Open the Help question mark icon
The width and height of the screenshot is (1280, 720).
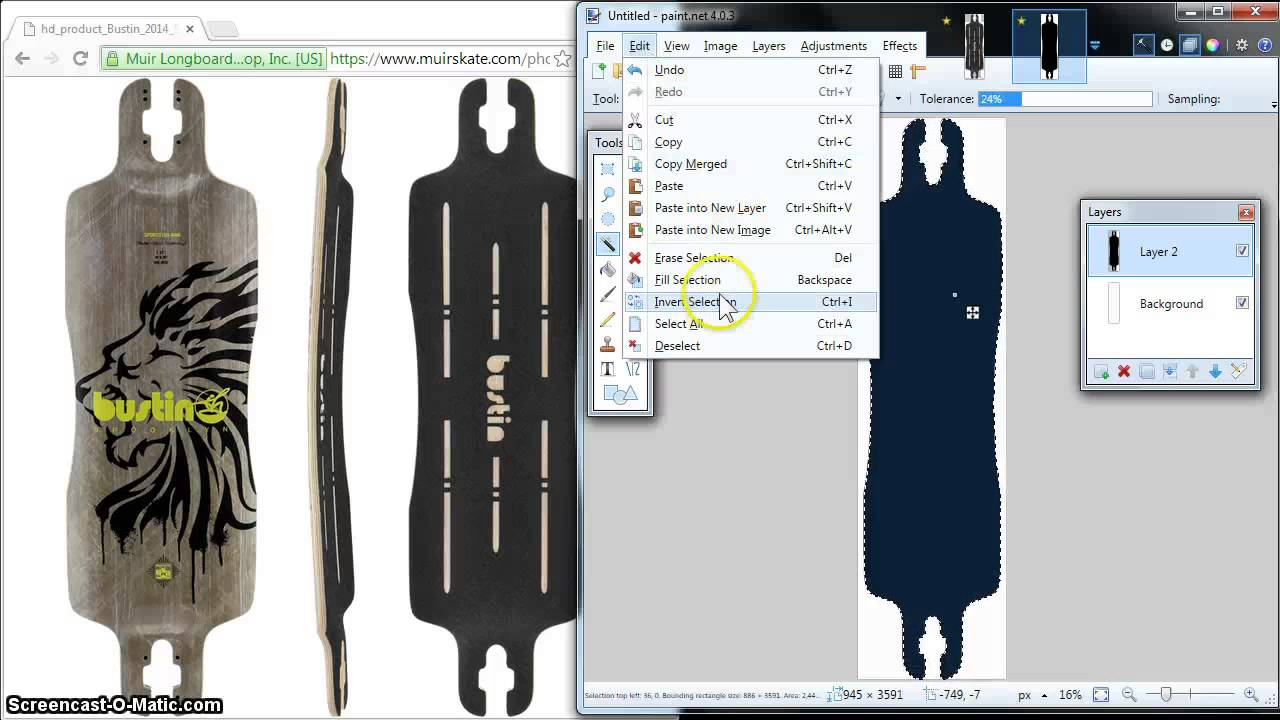[x=1264, y=45]
